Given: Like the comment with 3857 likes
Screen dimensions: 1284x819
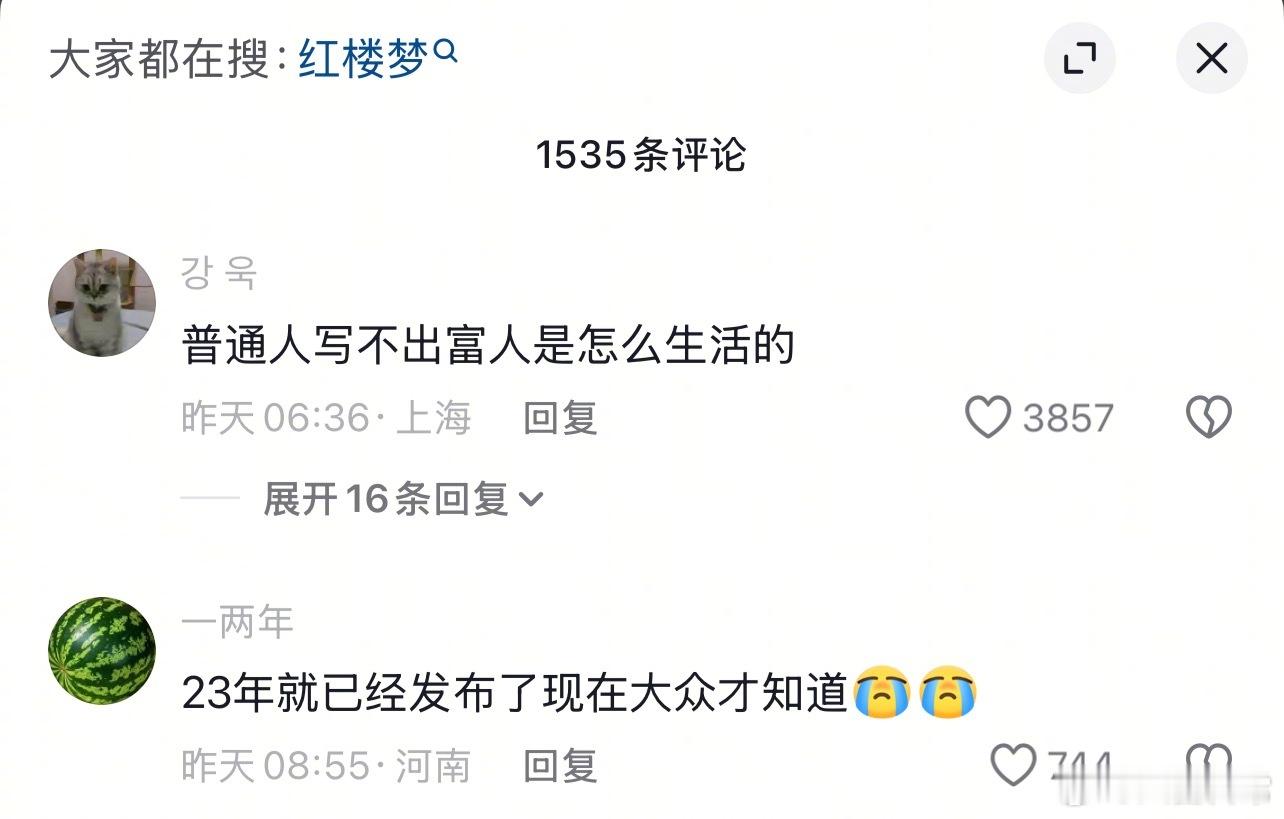Looking at the screenshot, I should [987, 418].
